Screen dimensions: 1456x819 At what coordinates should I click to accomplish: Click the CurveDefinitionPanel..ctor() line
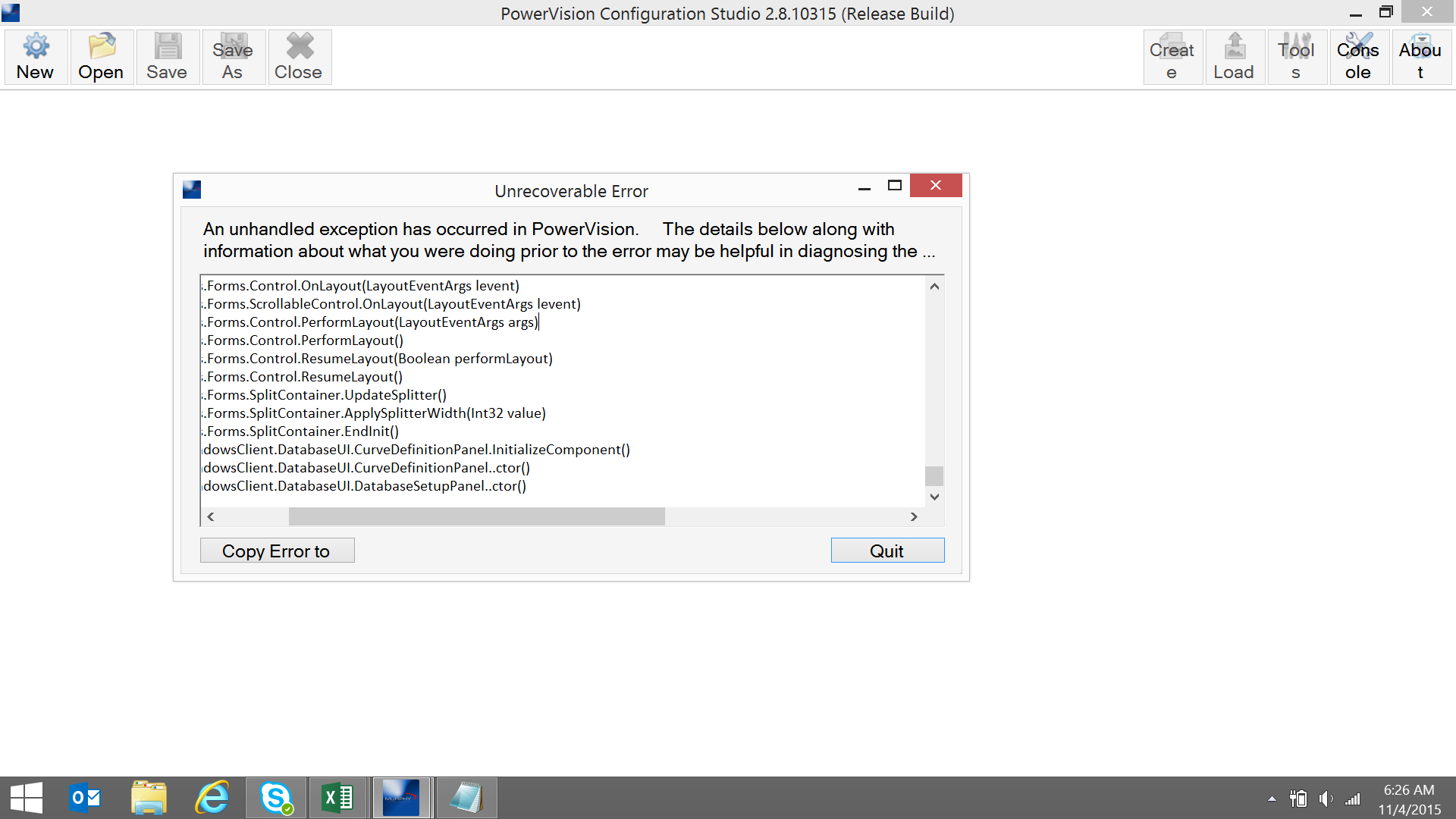tap(366, 468)
